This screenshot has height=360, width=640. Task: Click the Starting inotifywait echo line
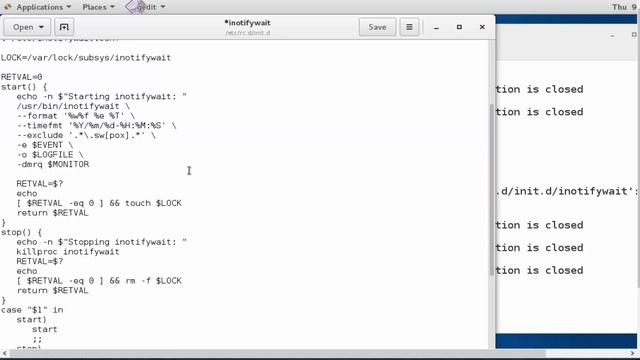click(x=101, y=96)
